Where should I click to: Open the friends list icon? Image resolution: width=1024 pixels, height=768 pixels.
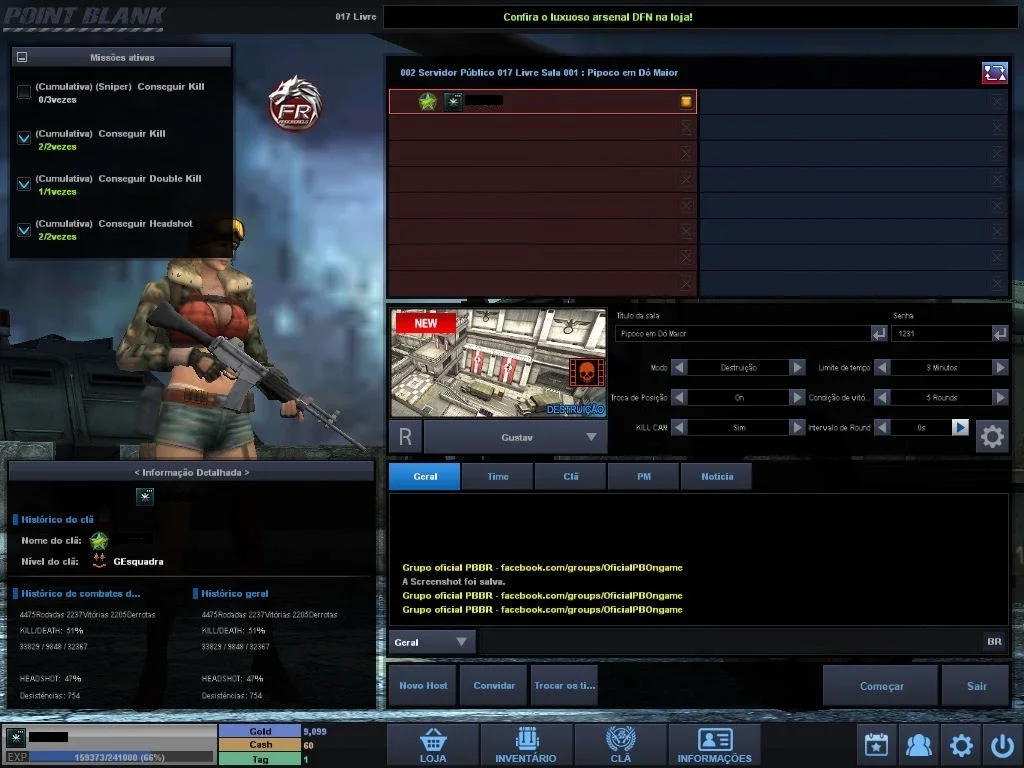918,744
